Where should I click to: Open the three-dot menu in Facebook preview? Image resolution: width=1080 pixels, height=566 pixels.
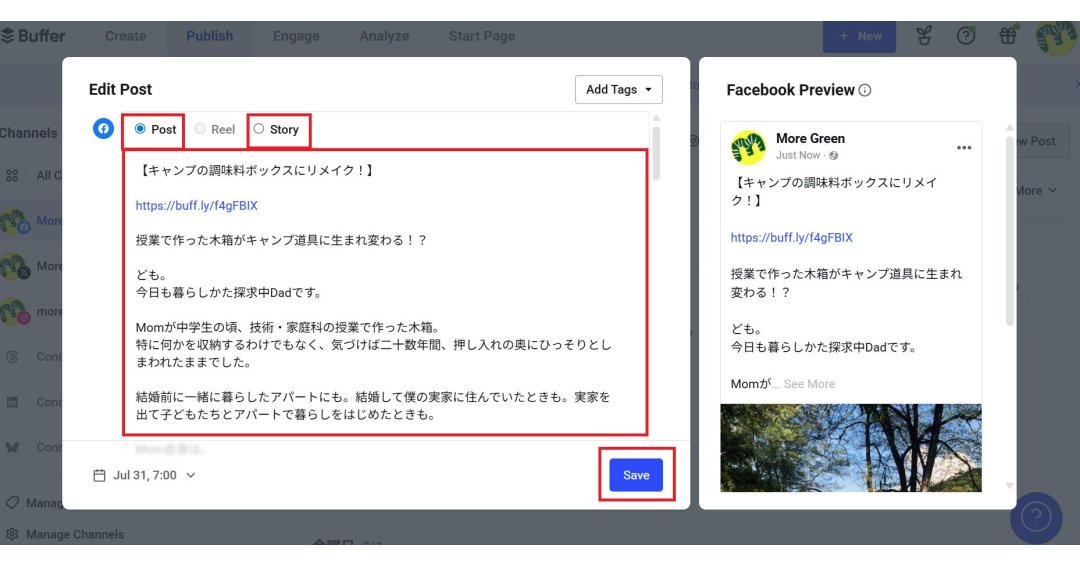tap(964, 148)
